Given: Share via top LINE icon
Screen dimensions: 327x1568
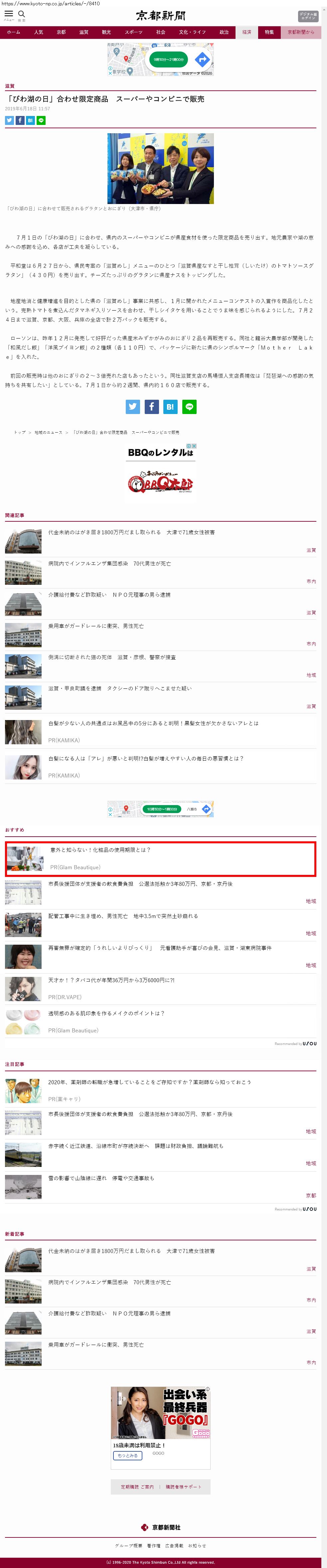Looking at the screenshot, I should (41, 121).
